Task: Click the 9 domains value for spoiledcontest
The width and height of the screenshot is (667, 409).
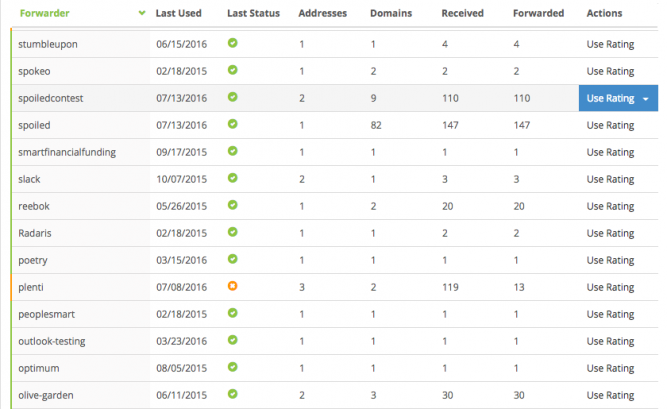Action: 373,98
